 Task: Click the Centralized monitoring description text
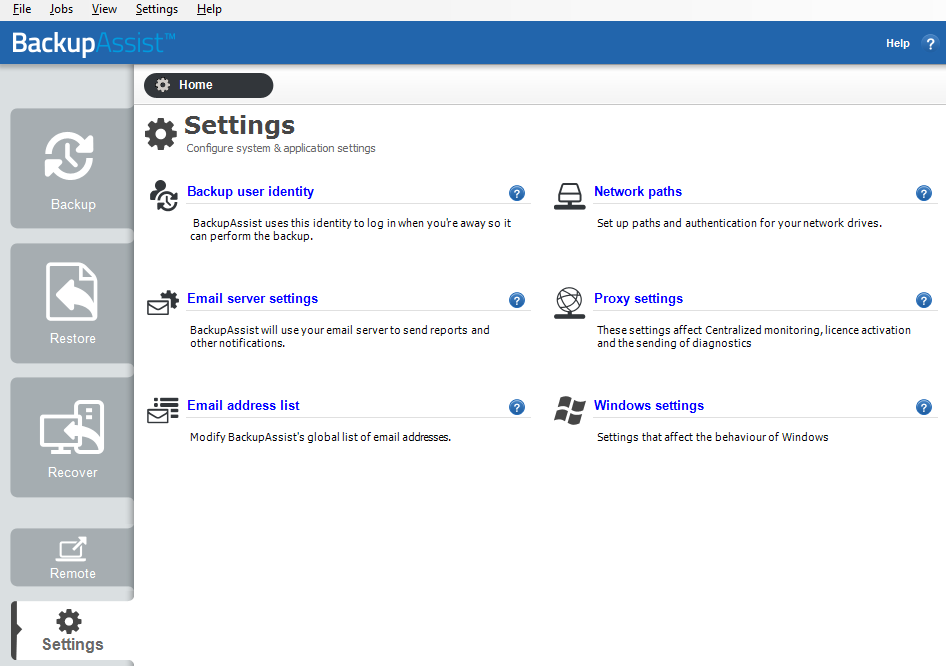click(x=754, y=337)
